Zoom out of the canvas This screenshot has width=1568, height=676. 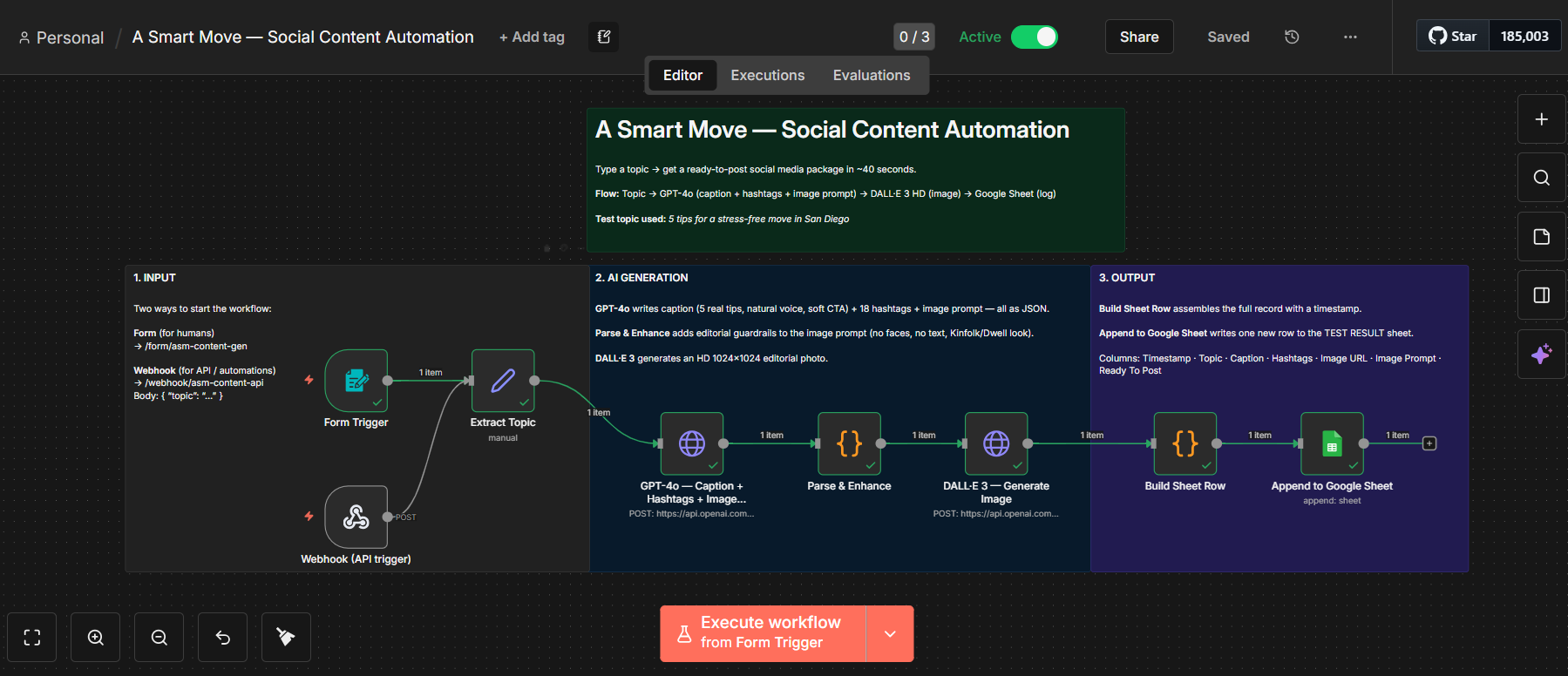point(160,638)
